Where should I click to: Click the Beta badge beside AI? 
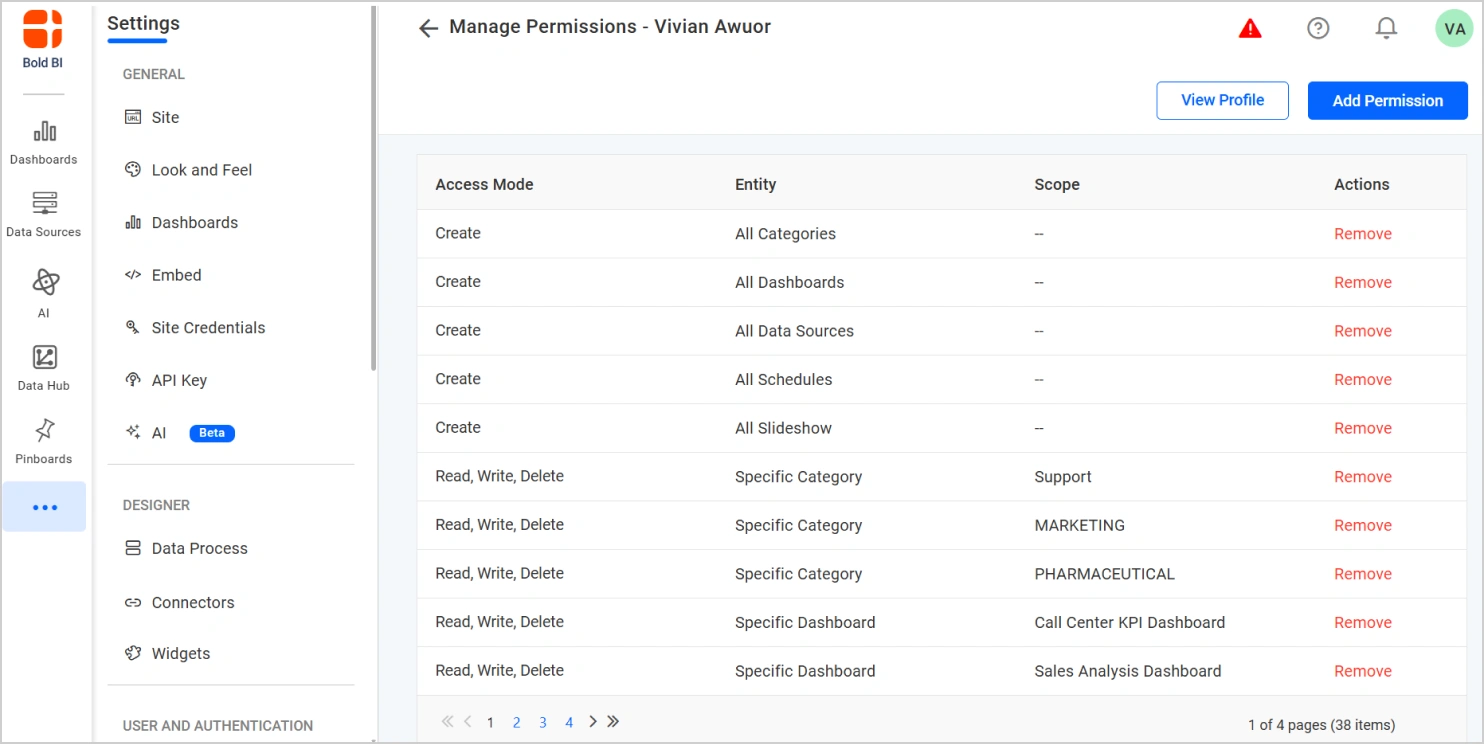click(x=212, y=433)
